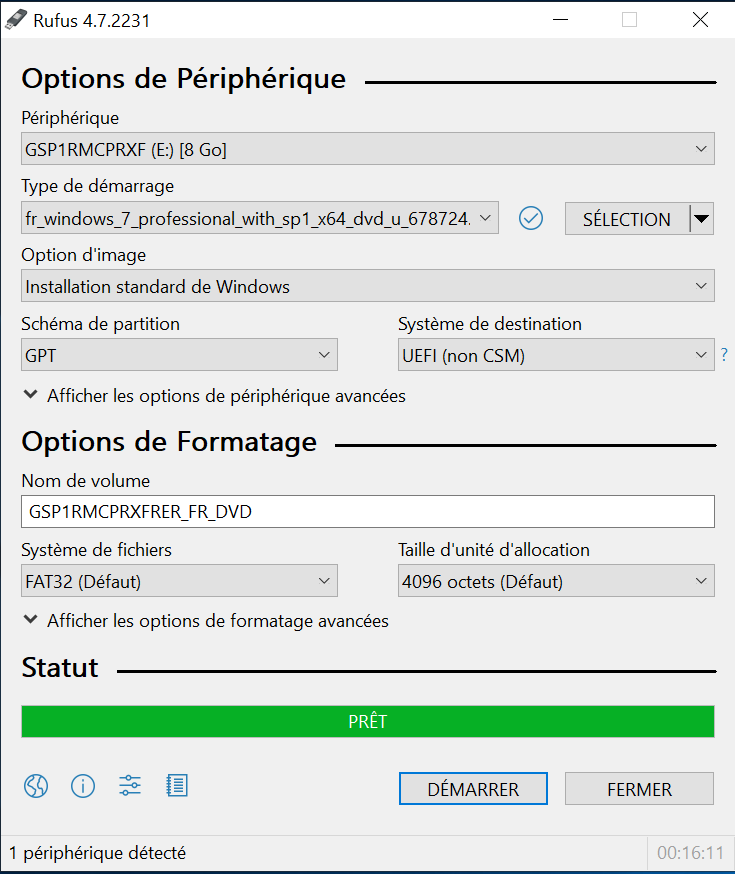735x874 pixels.
Task: Click the checksum checkmark icon
Action: coord(530,218)
